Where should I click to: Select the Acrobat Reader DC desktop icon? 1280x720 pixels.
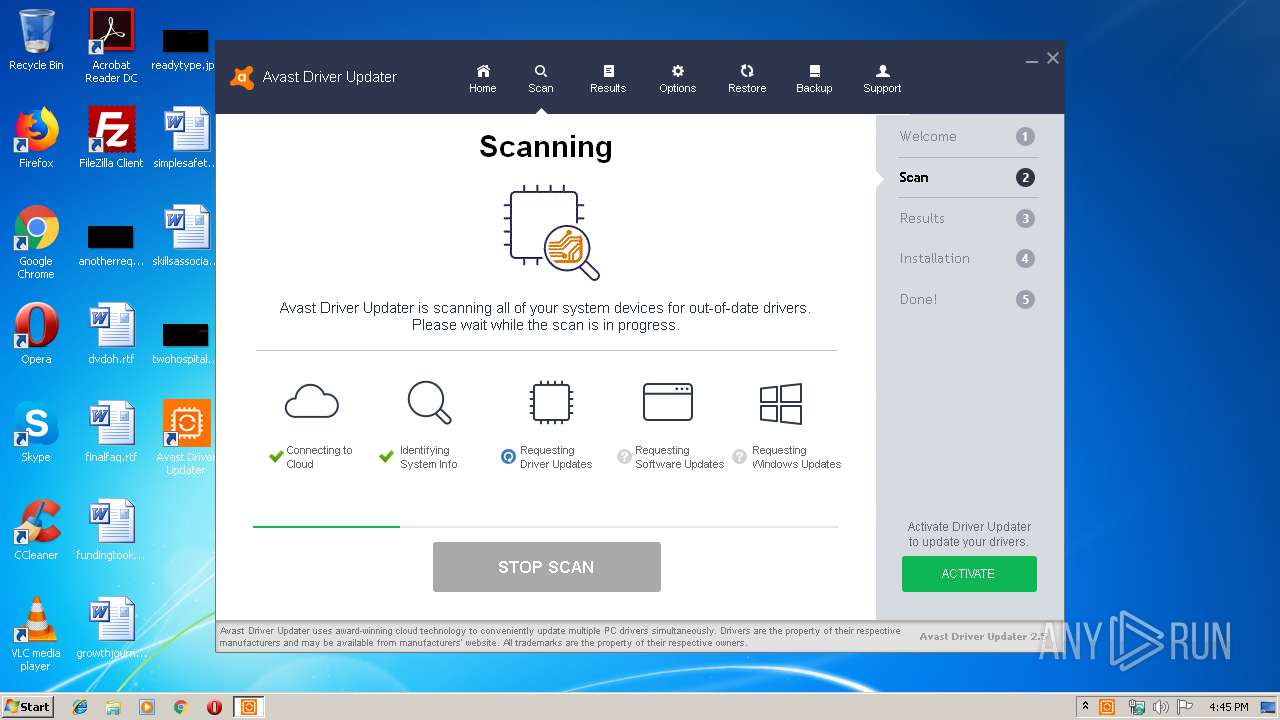coord(111,46)
